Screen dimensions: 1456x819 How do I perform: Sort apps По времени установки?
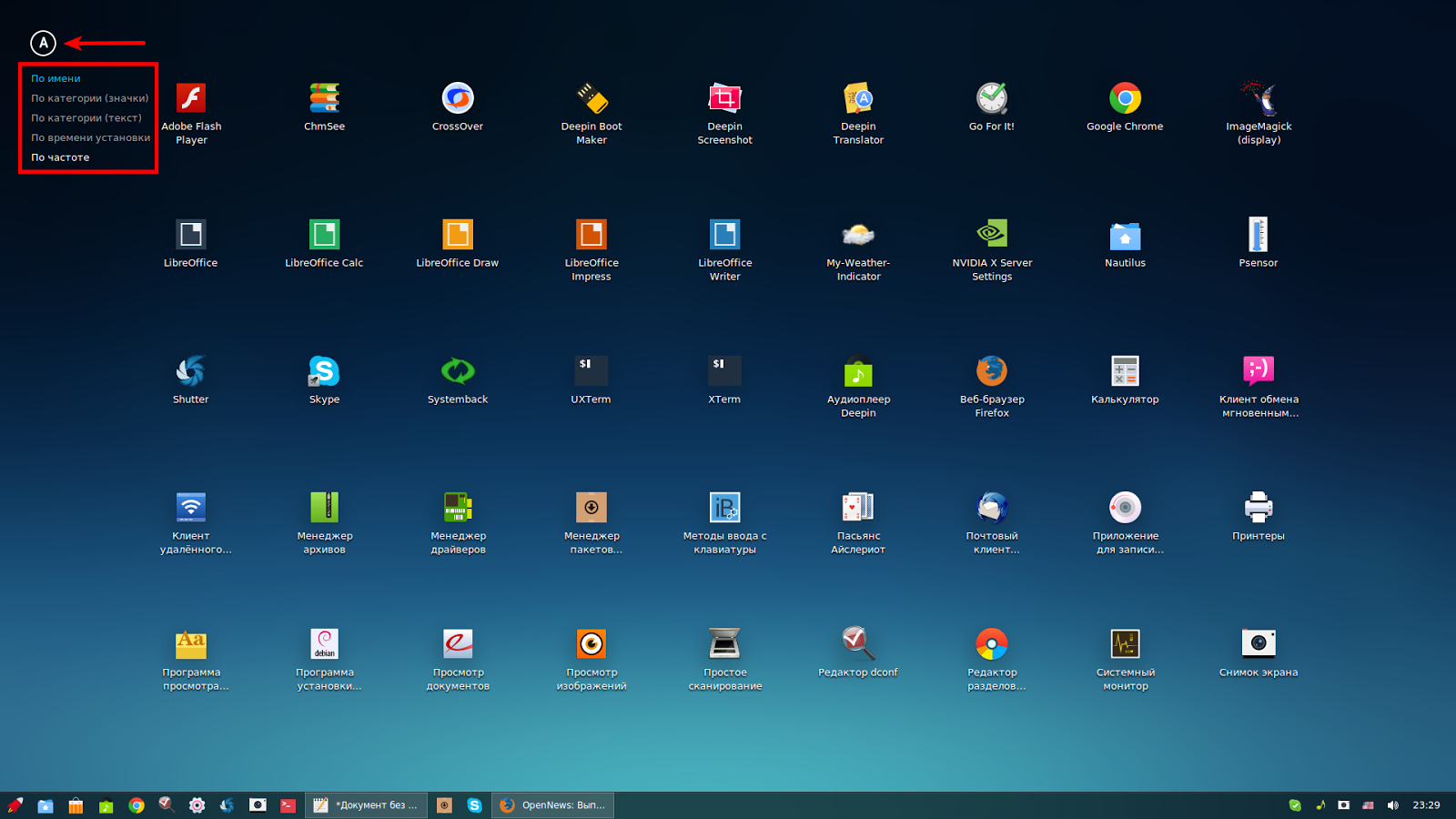[x=91, y=138]
